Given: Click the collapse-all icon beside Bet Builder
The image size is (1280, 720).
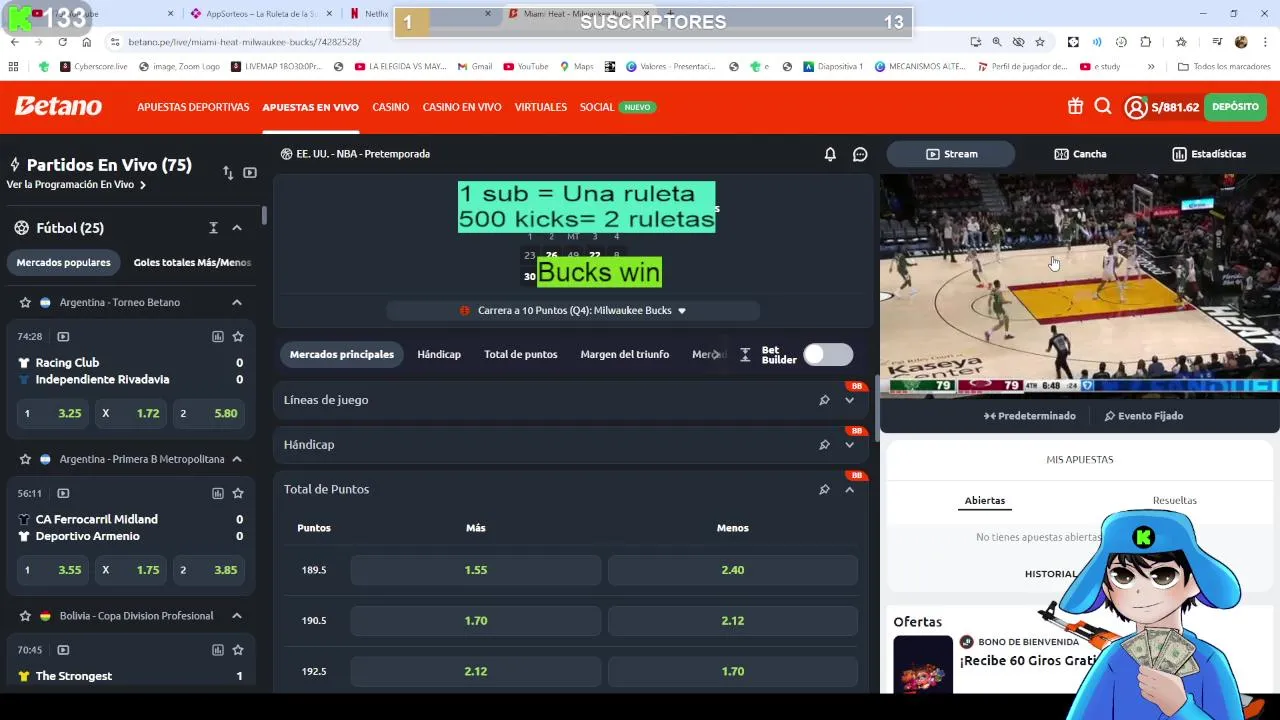Looking at the screenshot, I should (x=745, y=355).
